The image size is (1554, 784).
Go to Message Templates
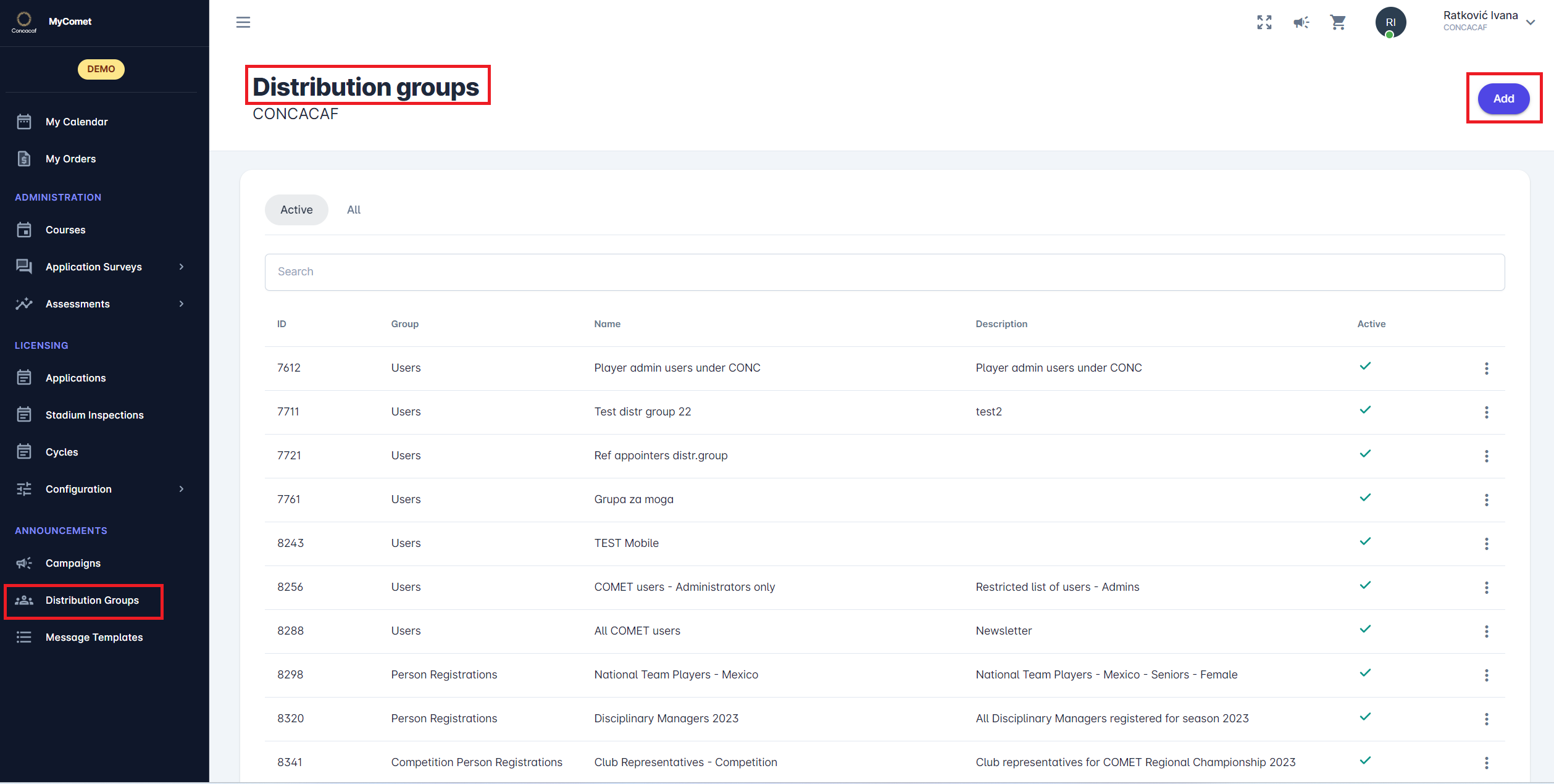point(94,637)
